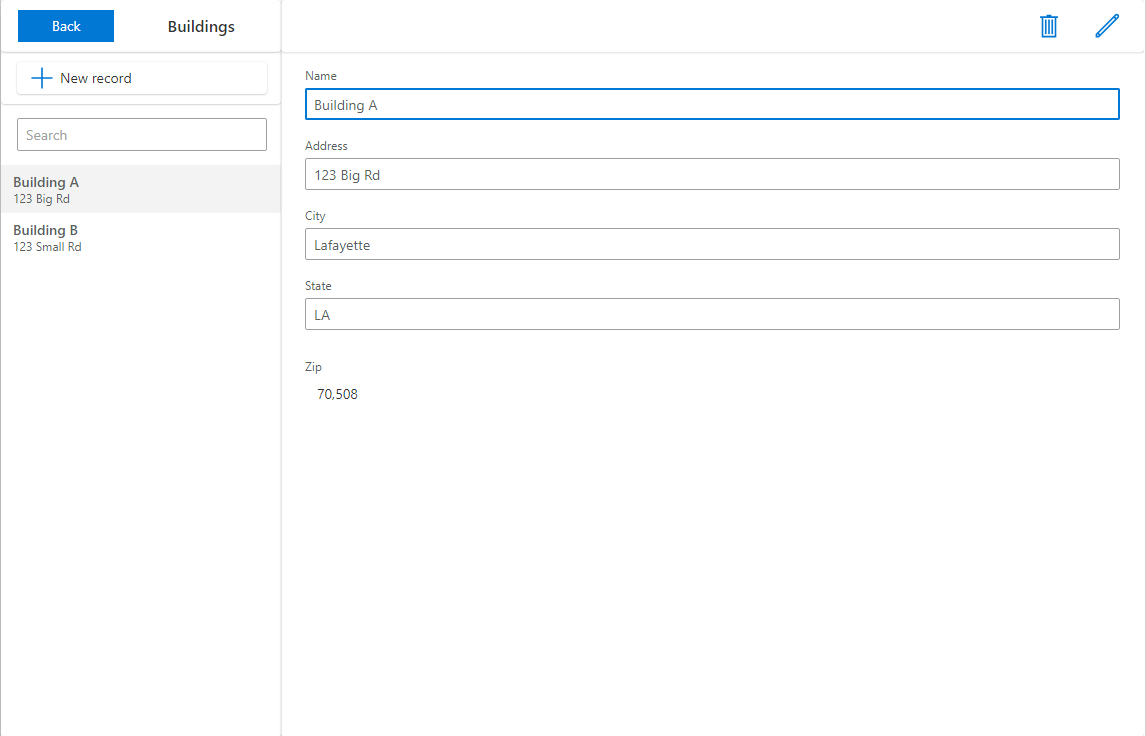The image size is (1146, 736).
Task: Click the 123 Small Rd subtitle text
Action: click(48, 247)
